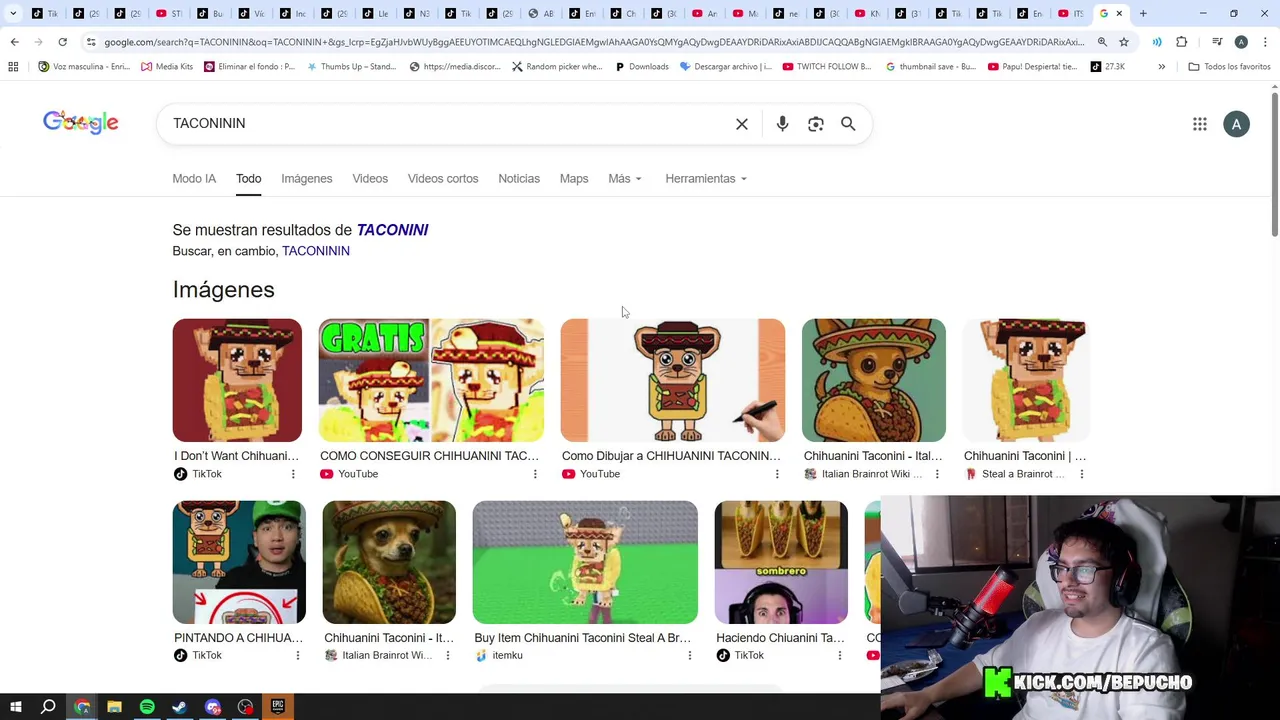
Task: Open the 'Downloads' bookmark
Action: [x=642, y=66]
